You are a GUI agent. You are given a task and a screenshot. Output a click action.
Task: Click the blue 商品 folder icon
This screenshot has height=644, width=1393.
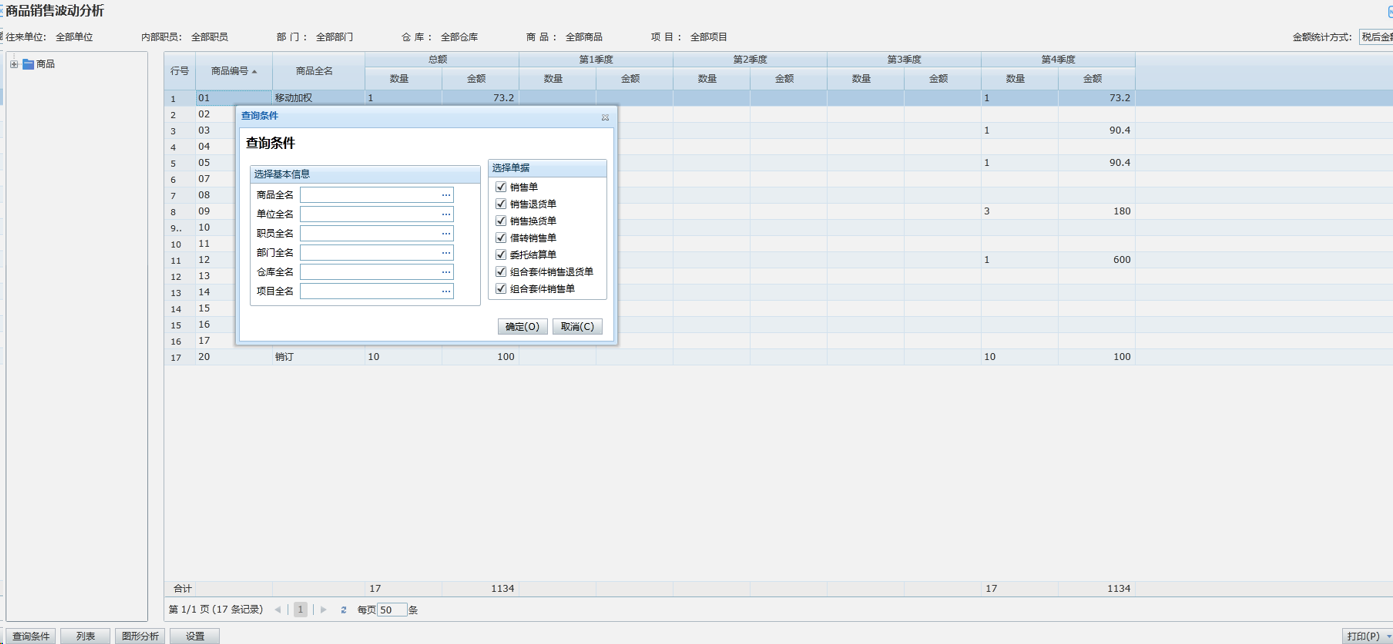(x=28, y=64)
